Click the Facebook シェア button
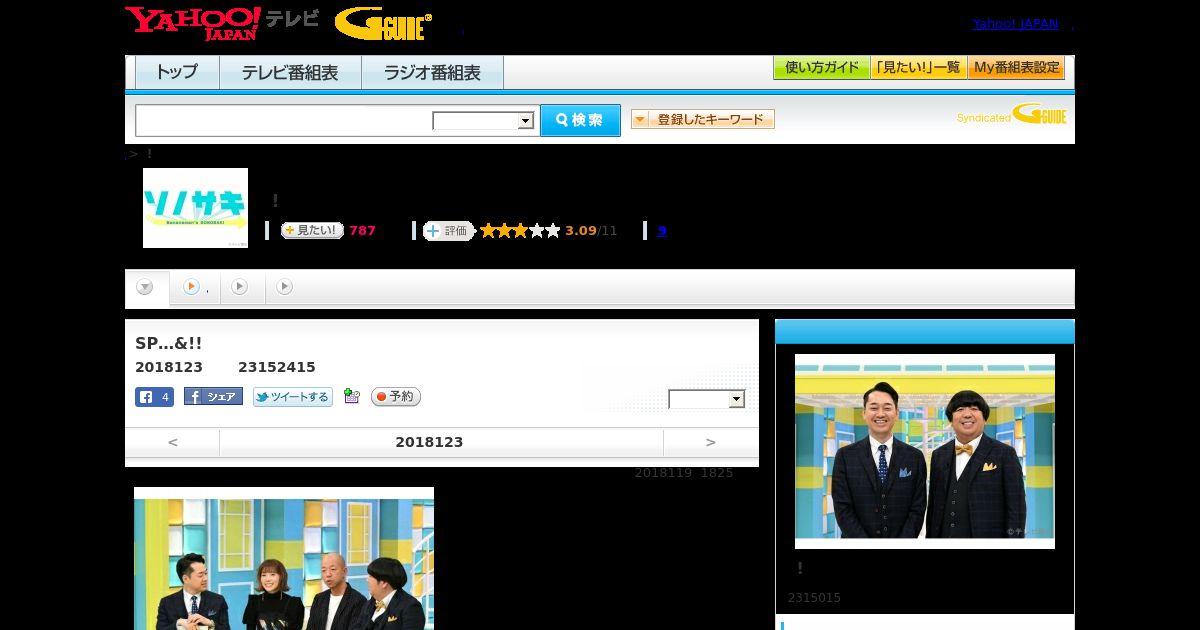Viewport: 1200px width, 630px height. click(213, 397)
